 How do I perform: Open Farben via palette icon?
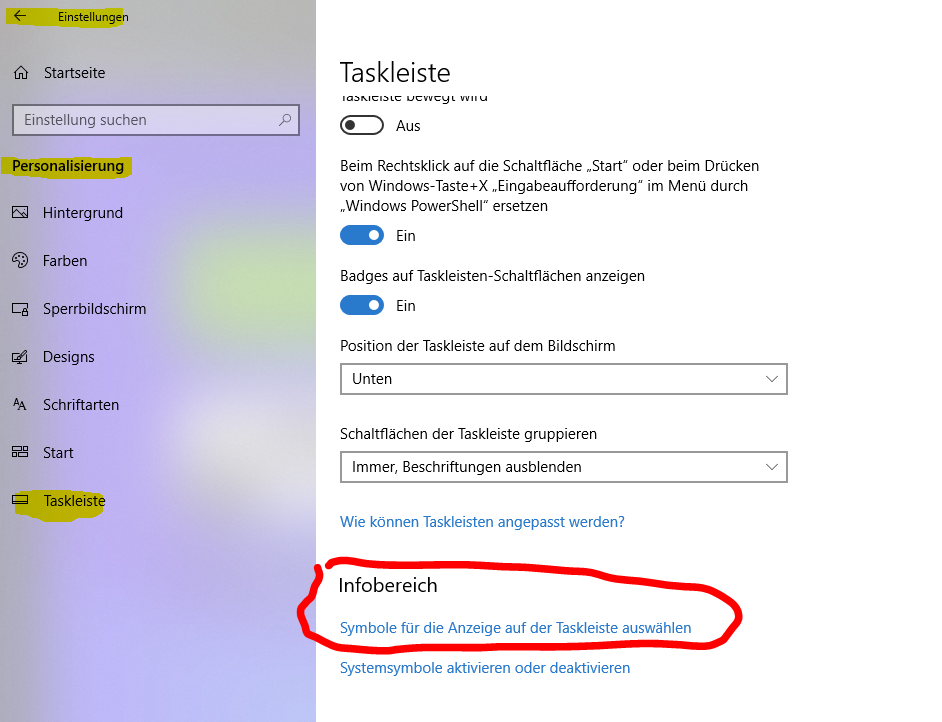click(20, 260)
